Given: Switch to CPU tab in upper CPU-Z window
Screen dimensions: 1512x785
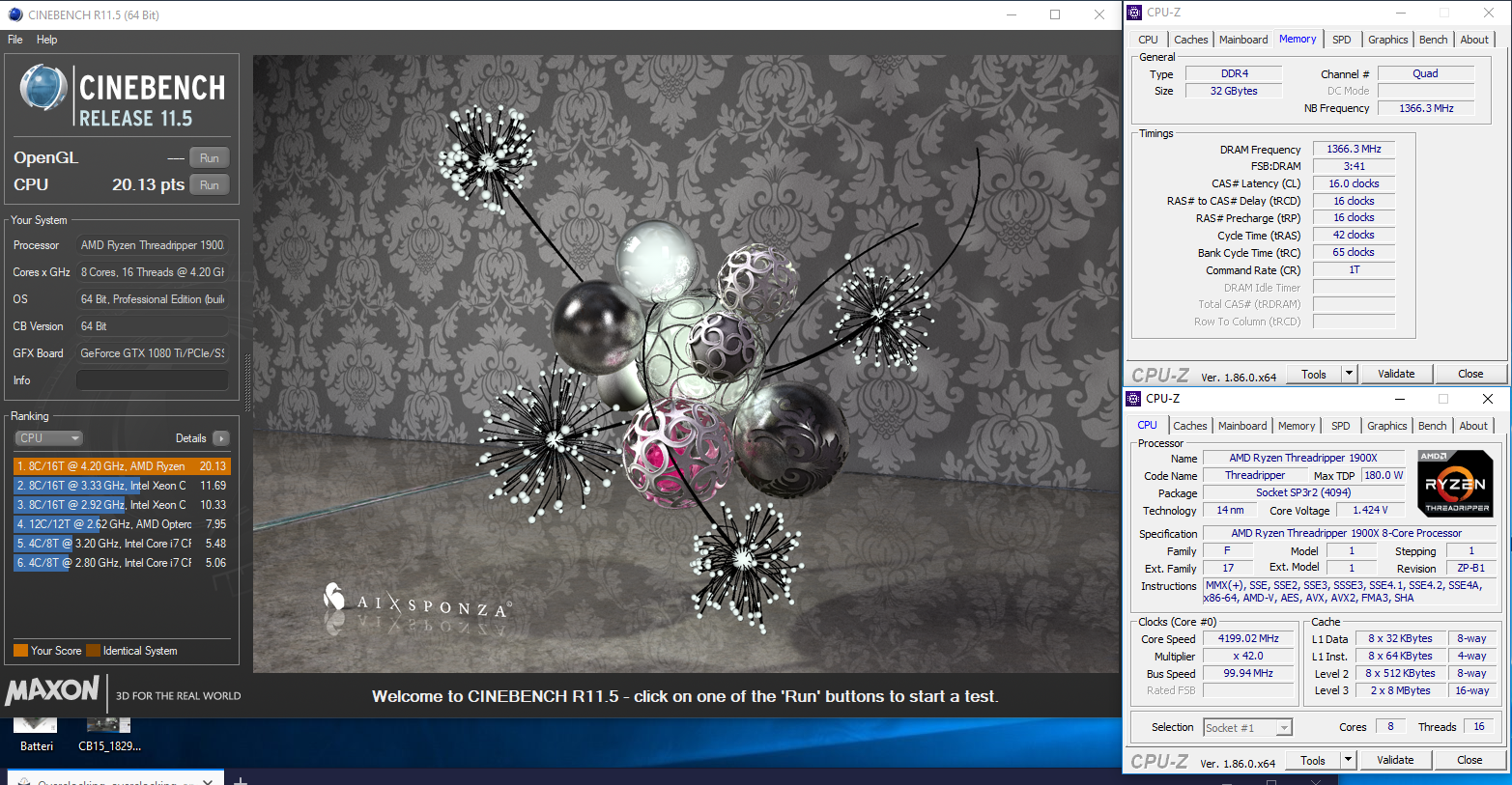Looking at the screenshot, I should [1148, 40].
